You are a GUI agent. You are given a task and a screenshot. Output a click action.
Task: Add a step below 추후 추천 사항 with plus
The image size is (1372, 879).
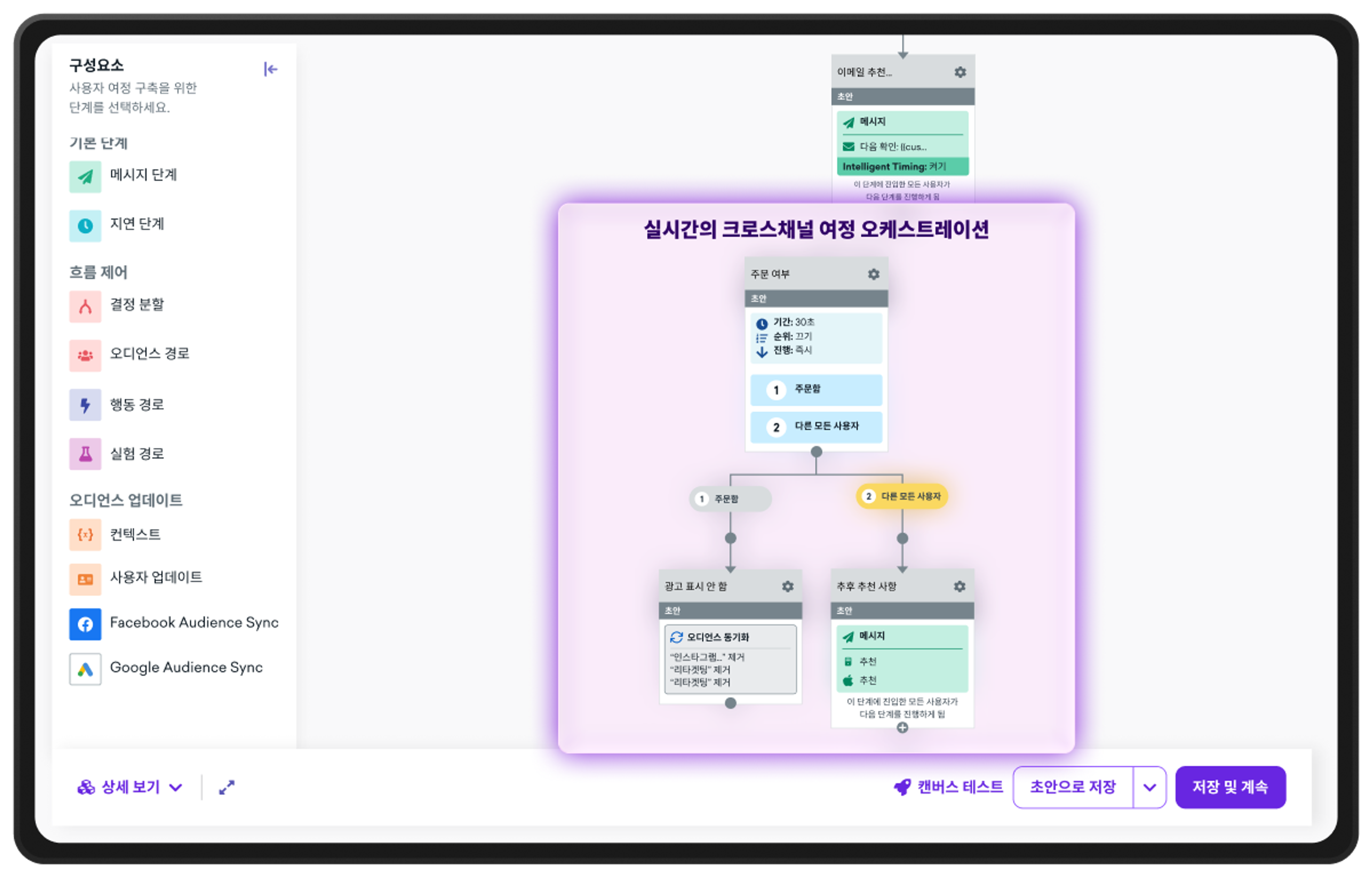tap(902, 727)
